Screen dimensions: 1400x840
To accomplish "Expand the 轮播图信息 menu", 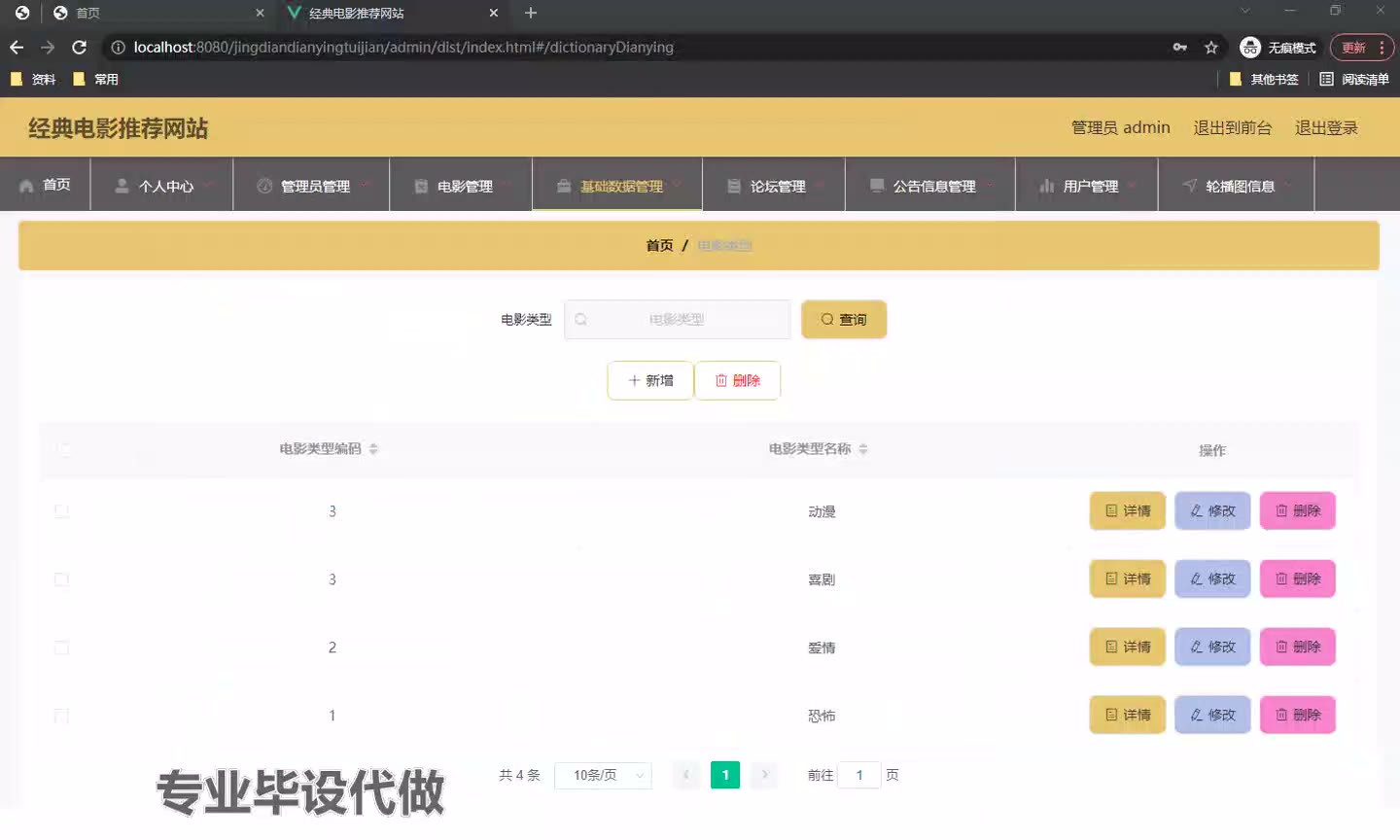I will (x=1237, y=185).
